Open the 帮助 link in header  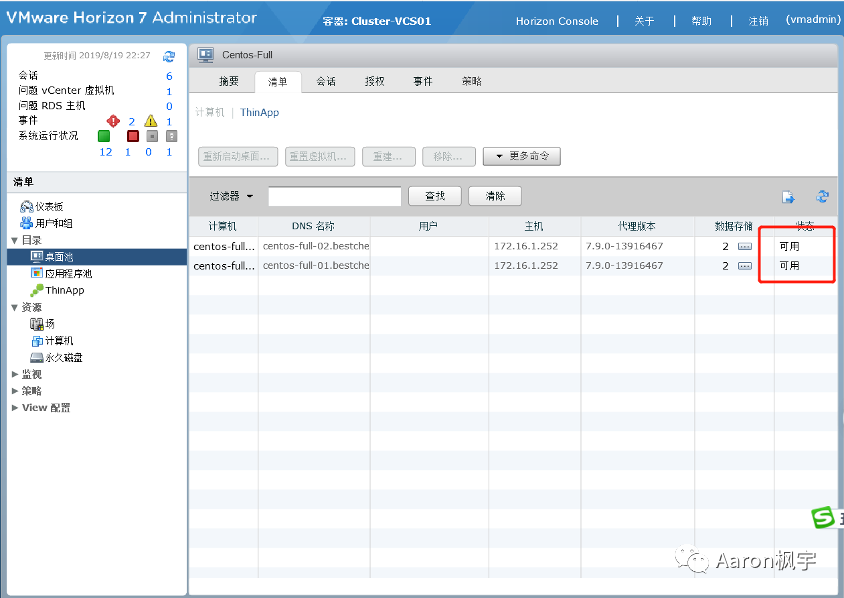coord(701,21)
